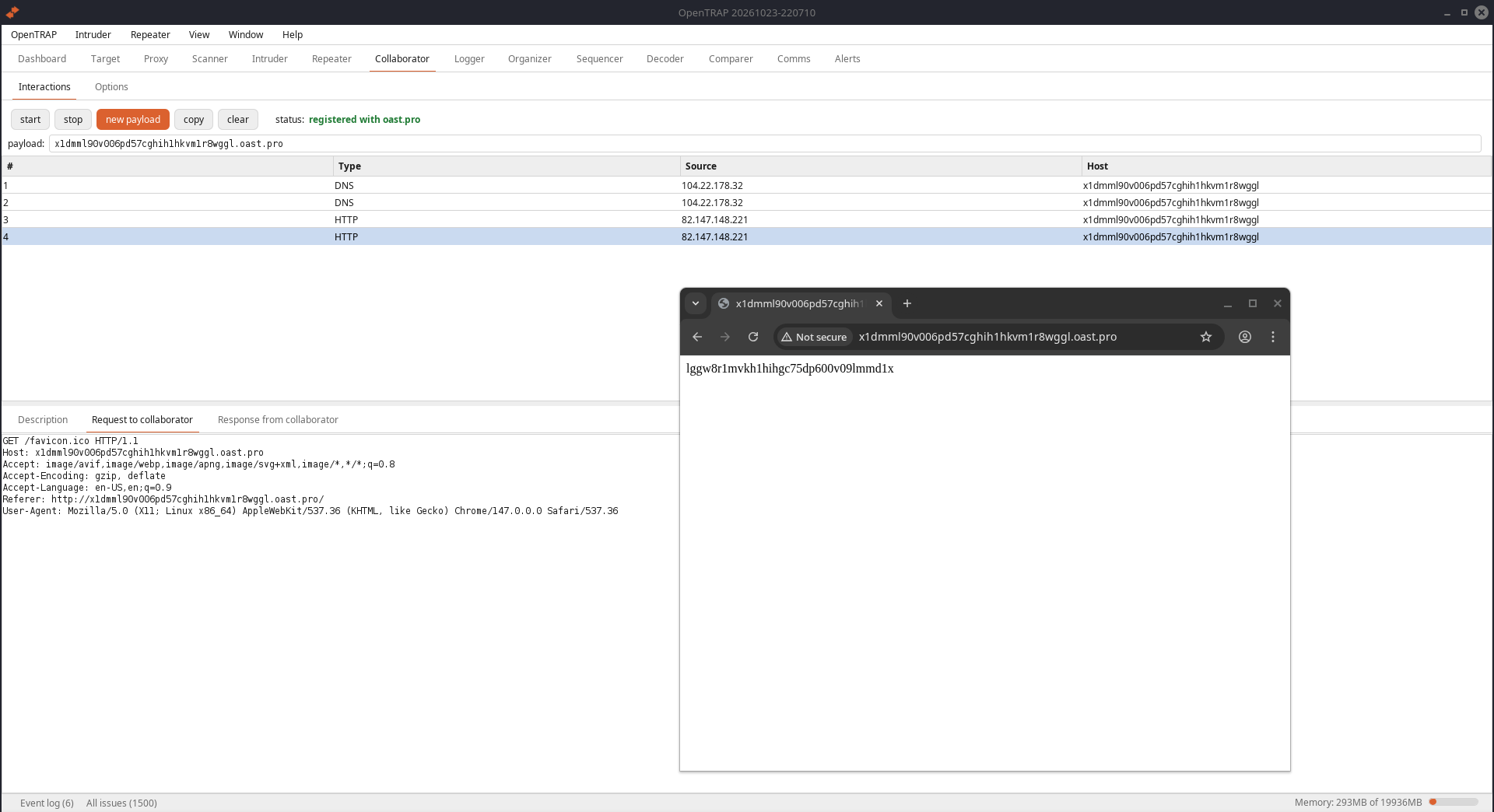This screenshot has width=1494, height=812.
Task: Sort by the Source column header
Action: click(x=881, y=166)
